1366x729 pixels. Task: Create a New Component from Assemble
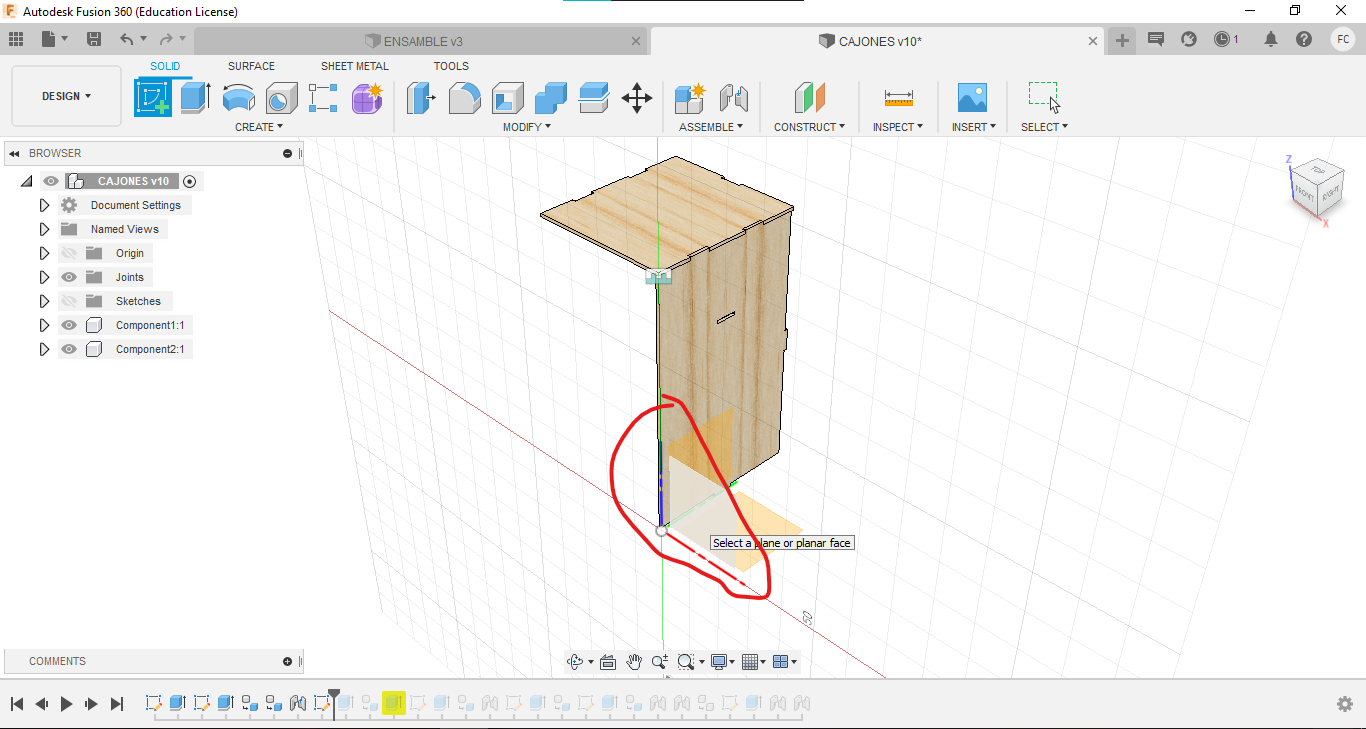click(x=690, y=98)
